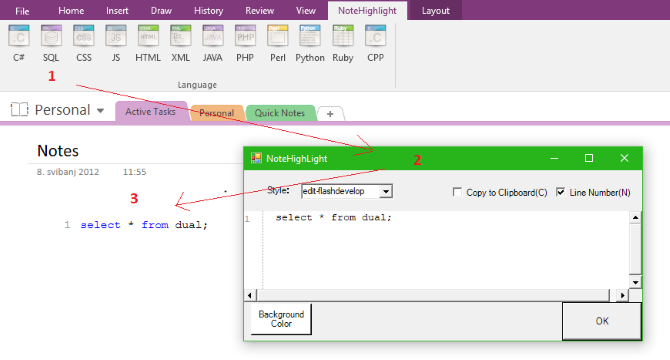Open the Personal notebook dropdown
Viewport: 670px width, 360px height.
click(x=100, y=111)
